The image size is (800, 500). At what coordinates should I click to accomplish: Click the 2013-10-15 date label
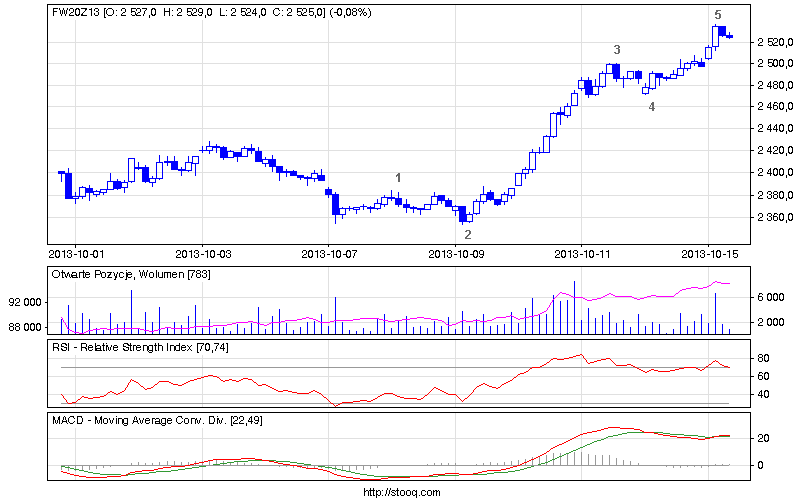pos(710,254)
